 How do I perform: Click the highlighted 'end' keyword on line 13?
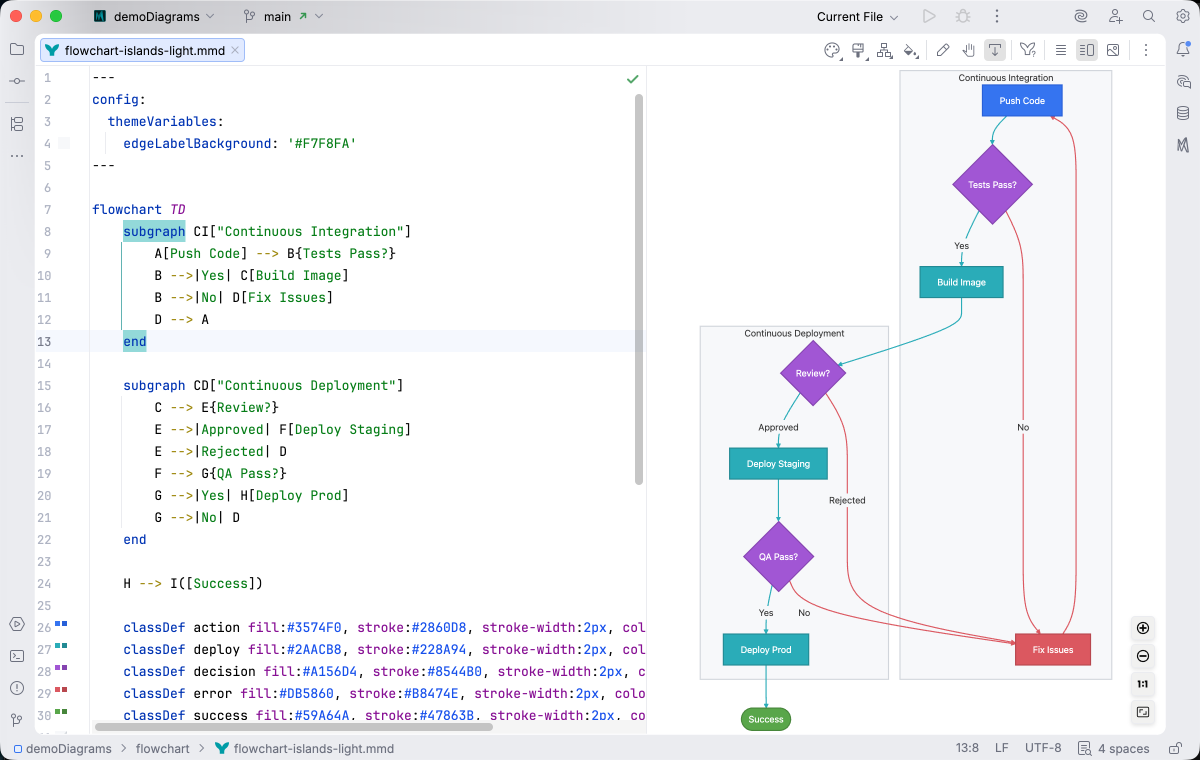(135, 341)
